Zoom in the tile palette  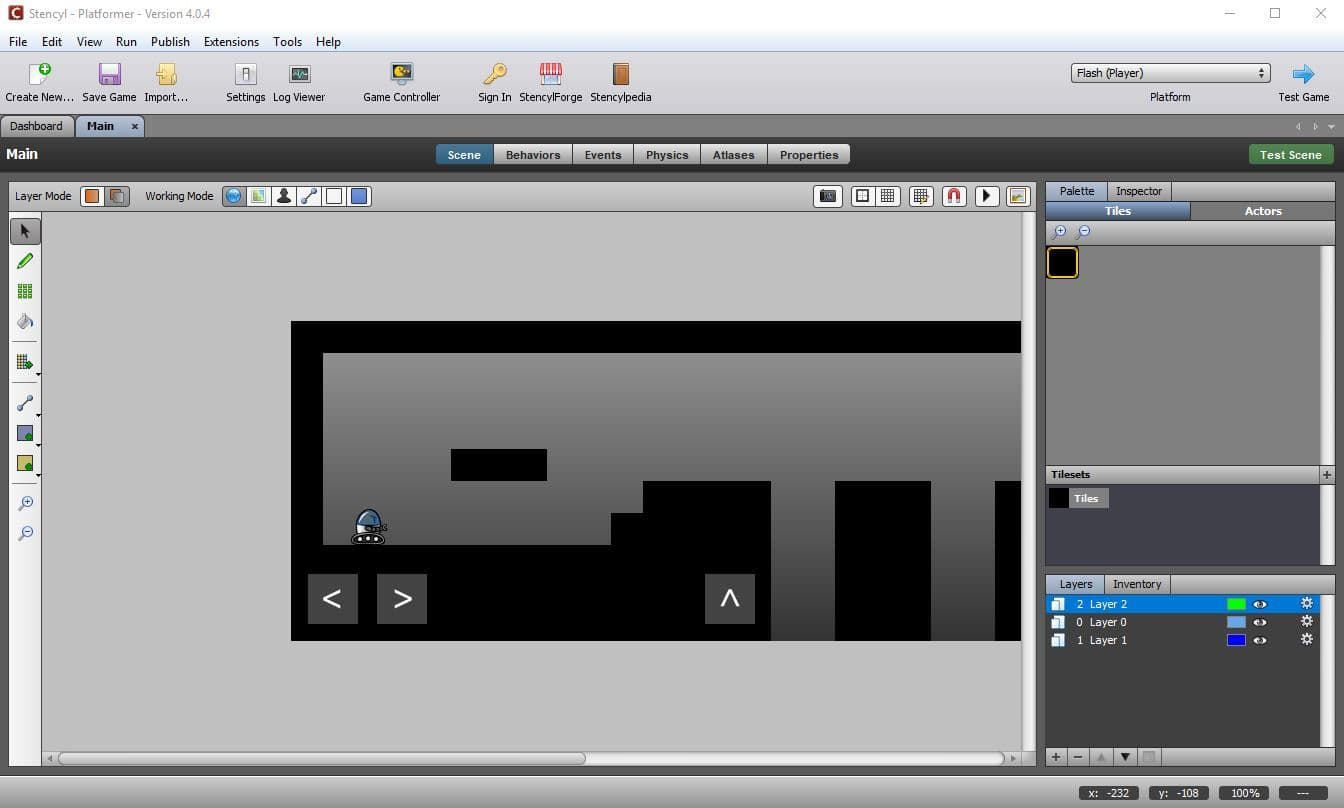tap(1060, 231)
